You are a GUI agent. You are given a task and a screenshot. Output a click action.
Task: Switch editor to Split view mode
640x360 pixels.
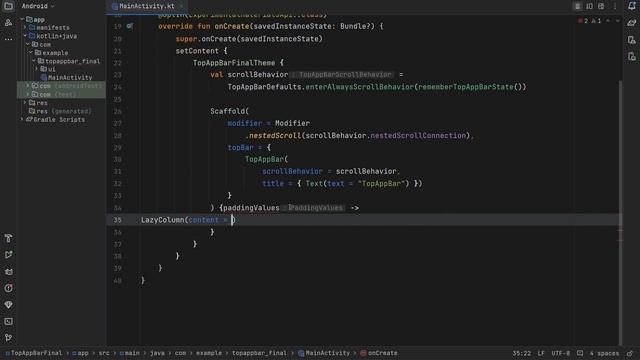(589, 6)
